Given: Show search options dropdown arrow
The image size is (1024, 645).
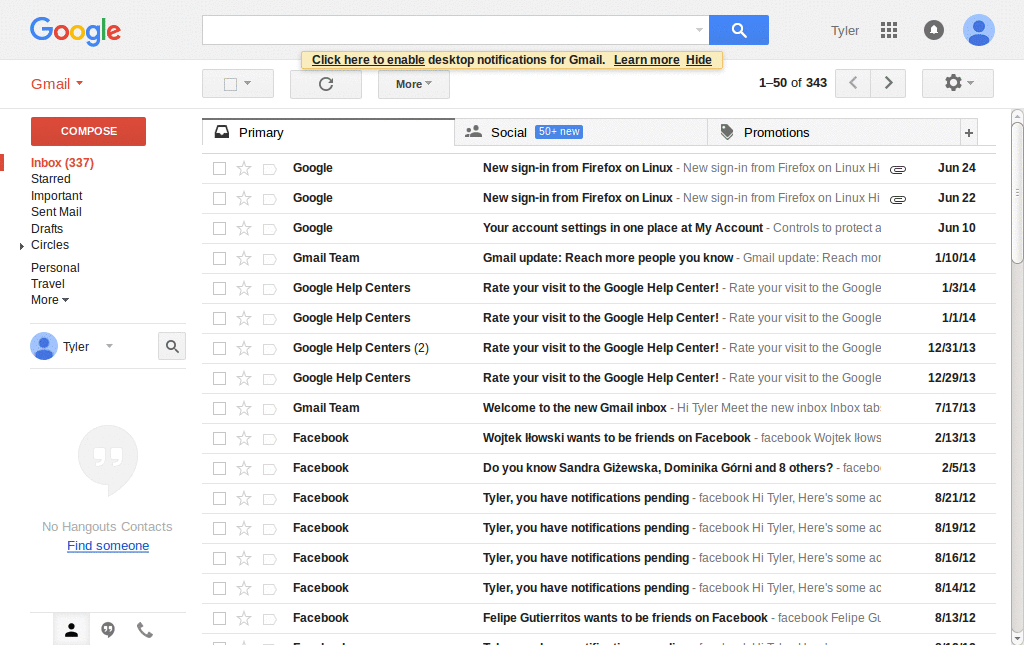Looking at the screenshot, I should (x=699, y=30).
